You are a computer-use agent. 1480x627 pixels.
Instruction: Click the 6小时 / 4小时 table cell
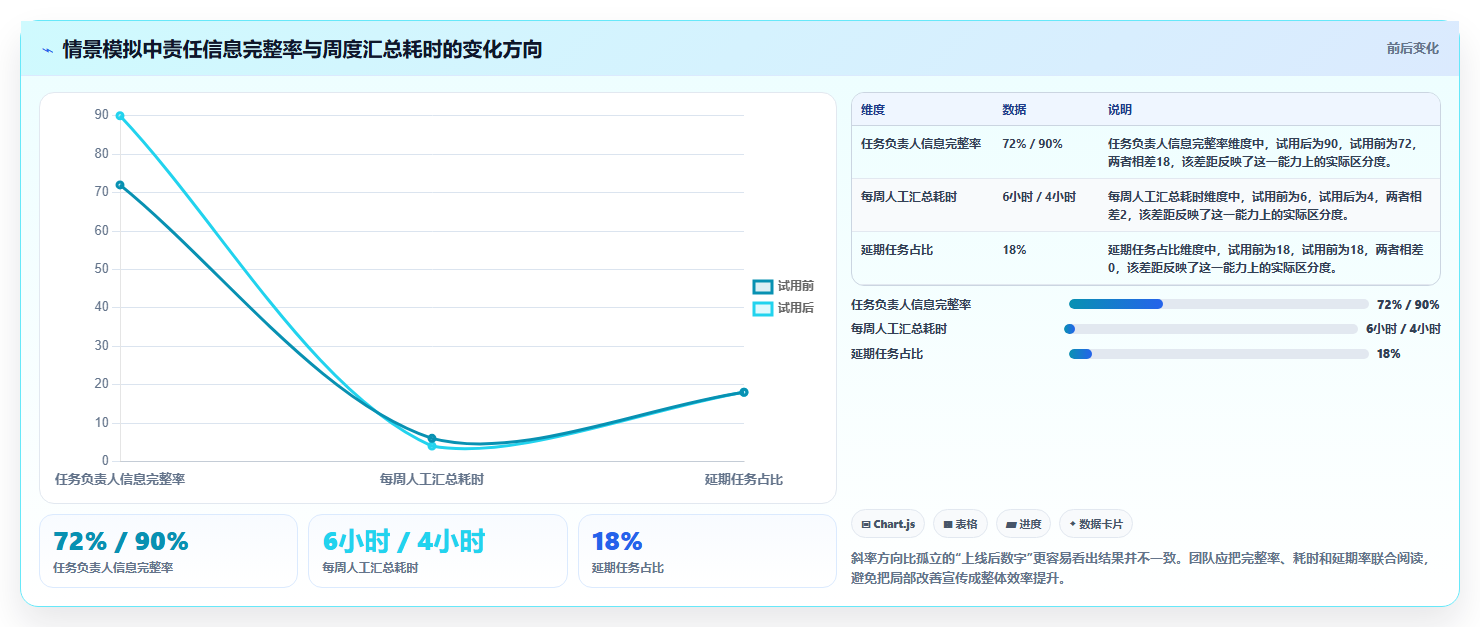pyautogui.click(x=1039, y=196)
